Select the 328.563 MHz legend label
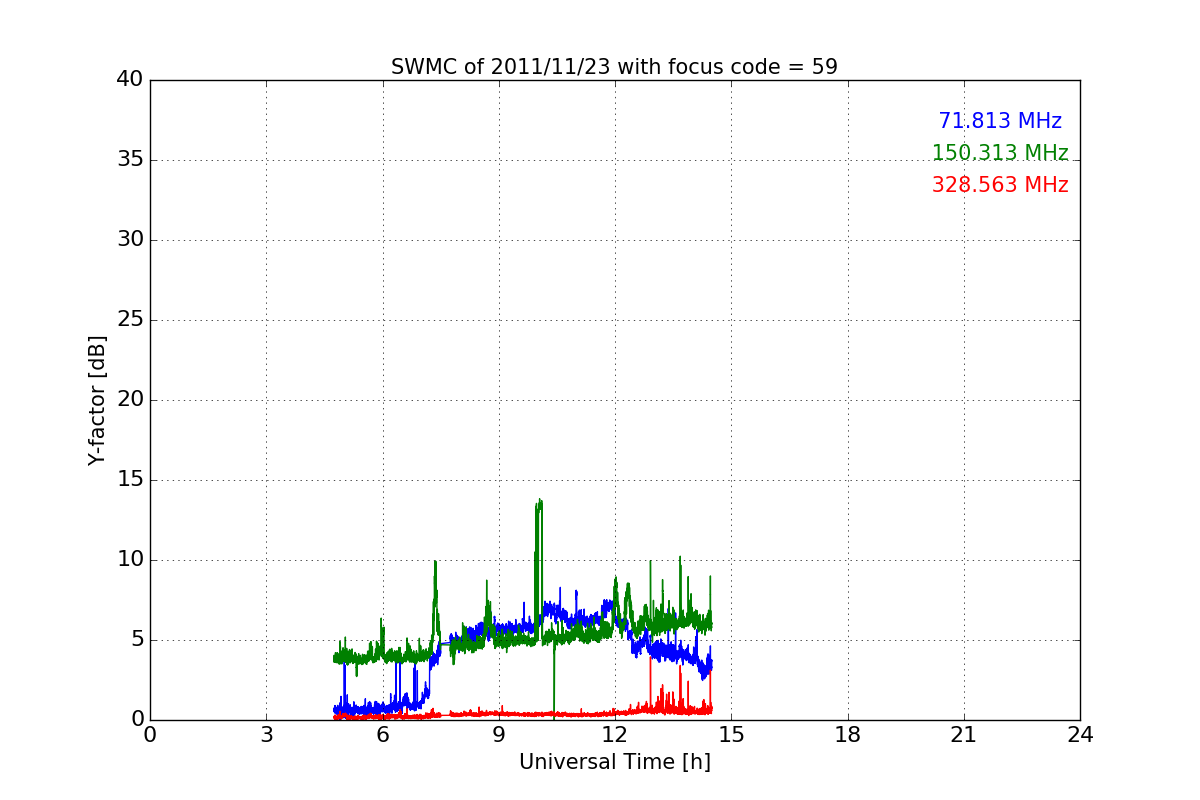Screen dimensions: 1200x800 click(x=1000, y=185)
